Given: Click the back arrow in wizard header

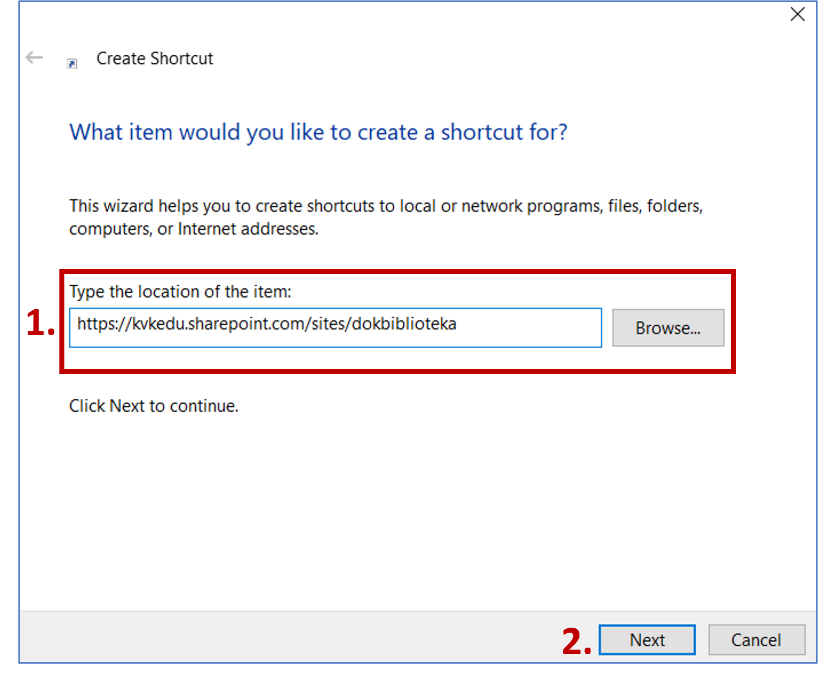Looking at the screenshot, I should pos(35,58).
